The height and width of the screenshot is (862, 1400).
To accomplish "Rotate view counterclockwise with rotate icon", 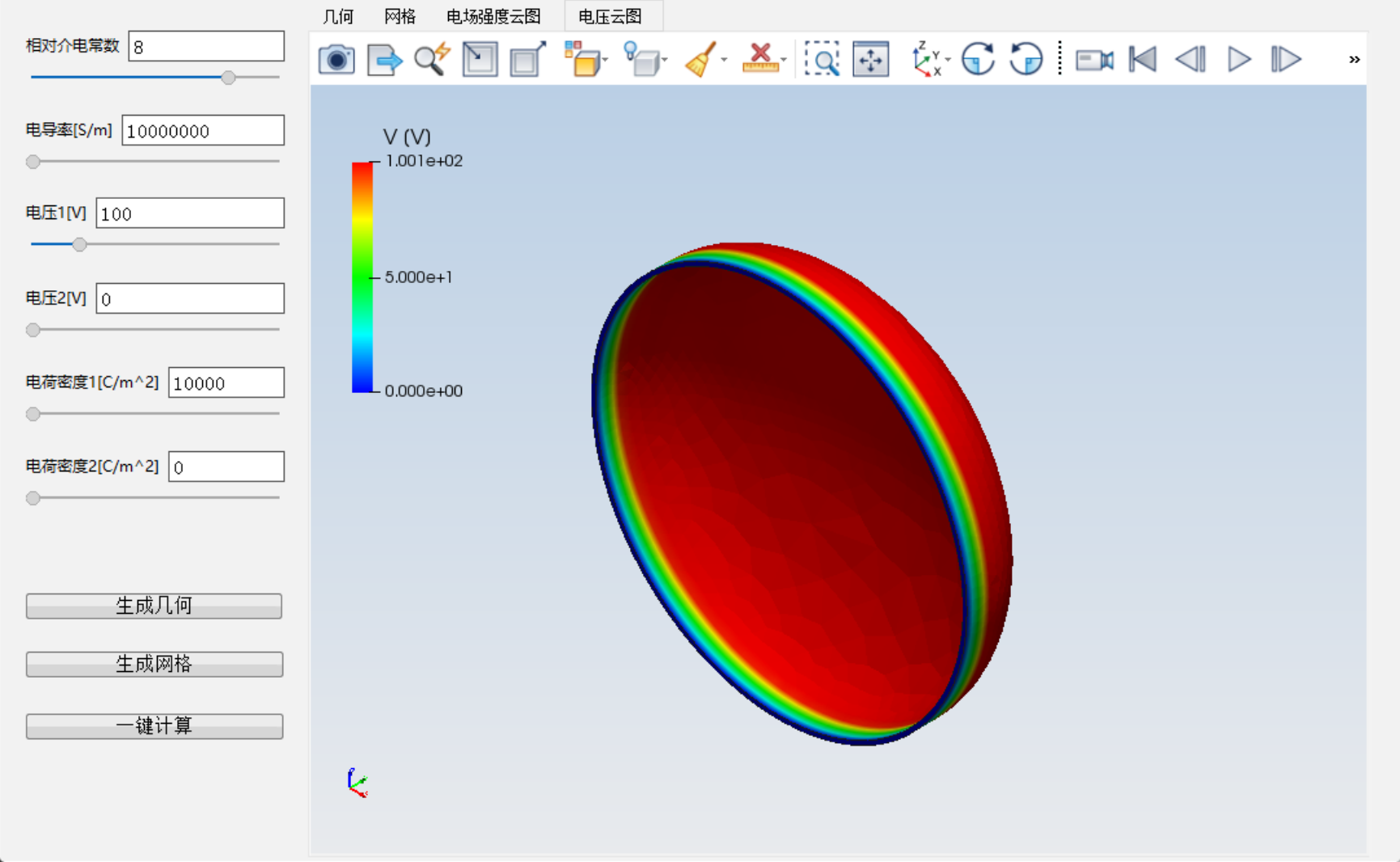I will (1026, 60).
